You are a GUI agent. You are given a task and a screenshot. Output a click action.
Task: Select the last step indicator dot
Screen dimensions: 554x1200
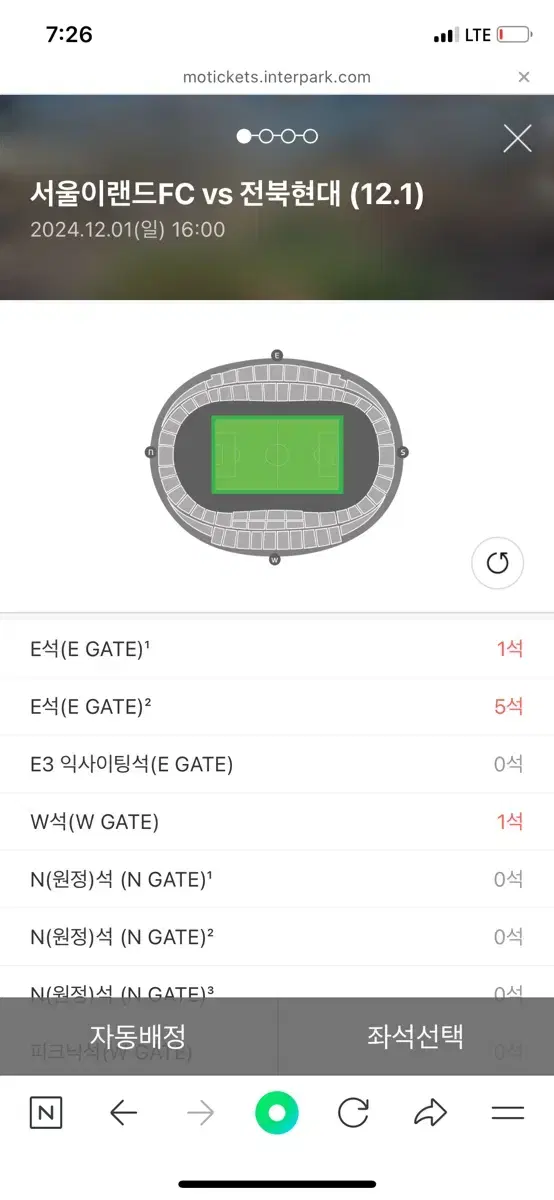(x=310, y=136)
